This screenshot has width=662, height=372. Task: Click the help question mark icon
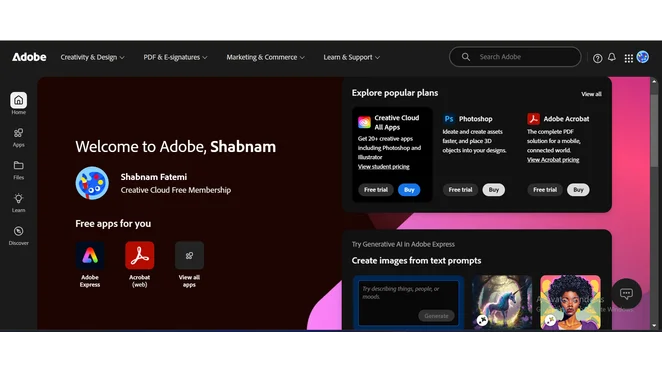click(x=597, y=58)
